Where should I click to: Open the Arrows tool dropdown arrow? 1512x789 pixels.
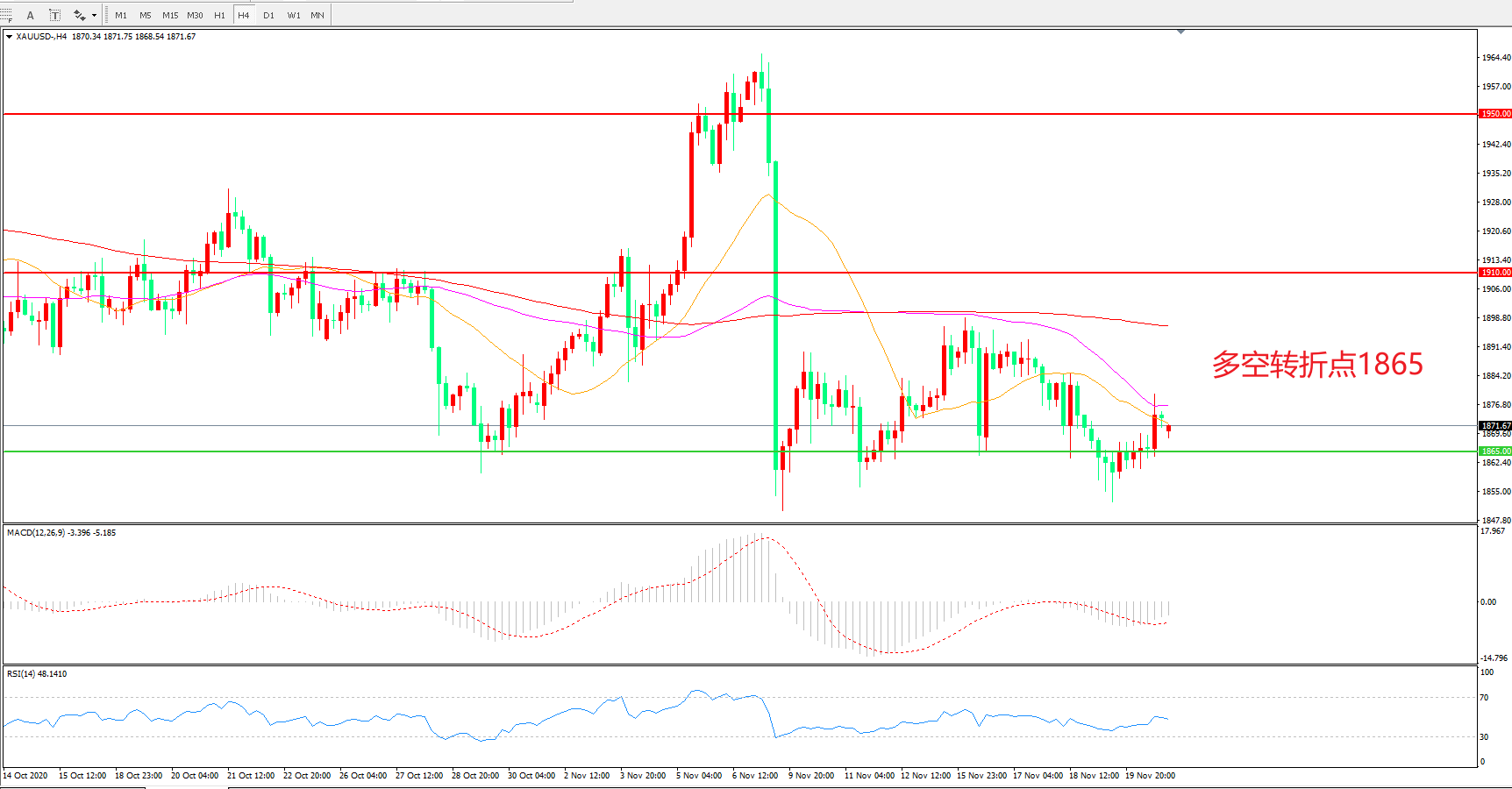click(94, 15)
